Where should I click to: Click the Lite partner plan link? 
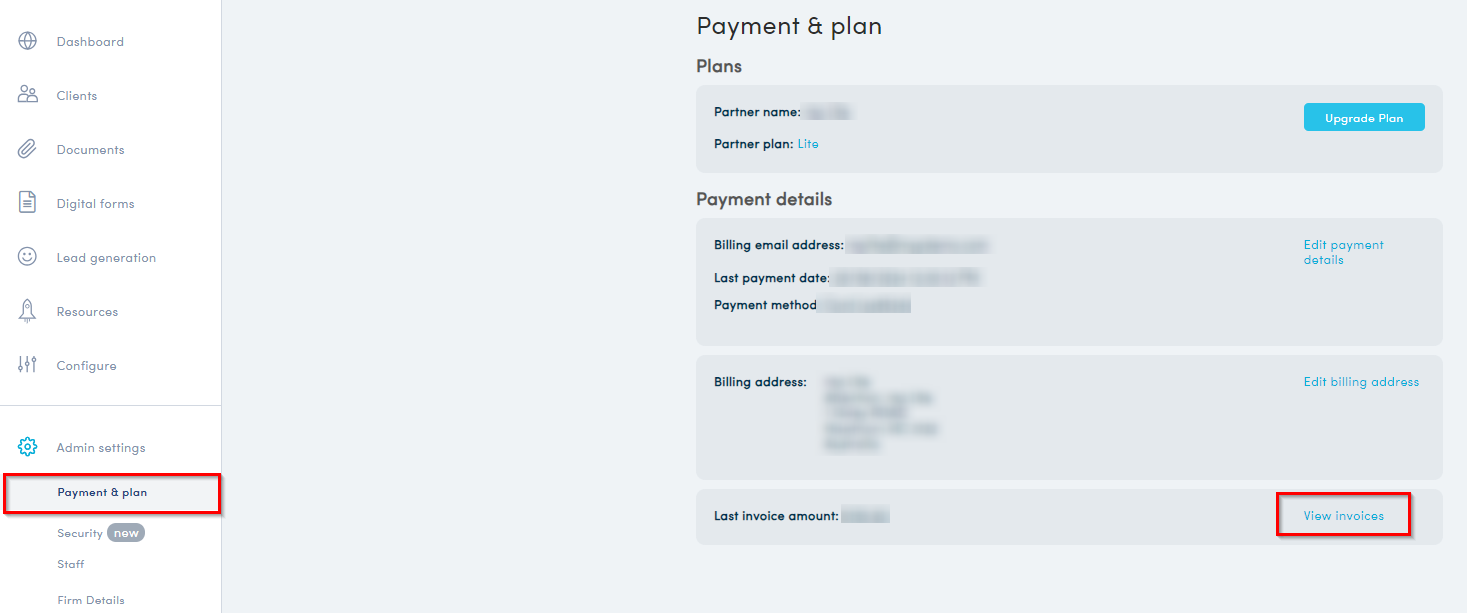[808, 144]
